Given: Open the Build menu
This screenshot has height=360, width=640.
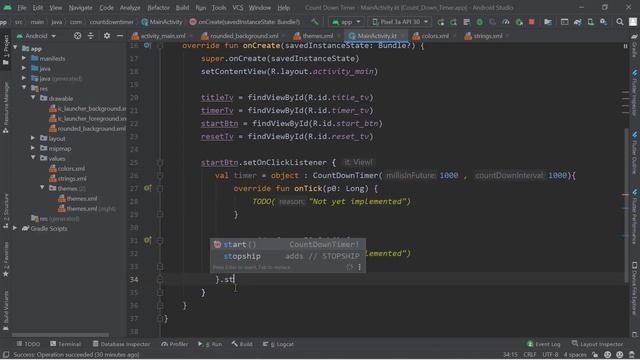Looking at the screenshot, I should pyautogui.click(x=182, y=8).
